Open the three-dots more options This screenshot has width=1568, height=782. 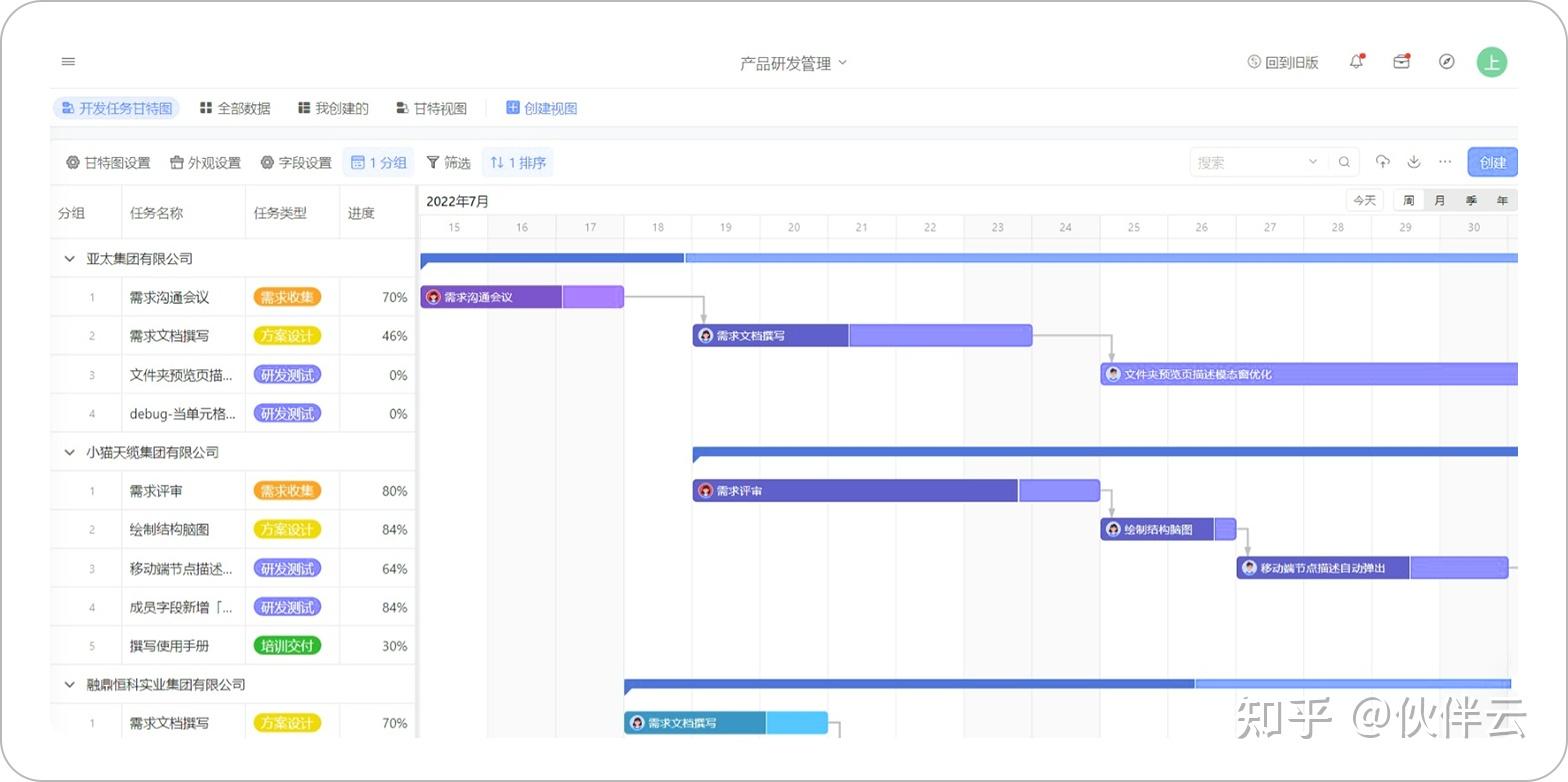tap(1445, 162)
